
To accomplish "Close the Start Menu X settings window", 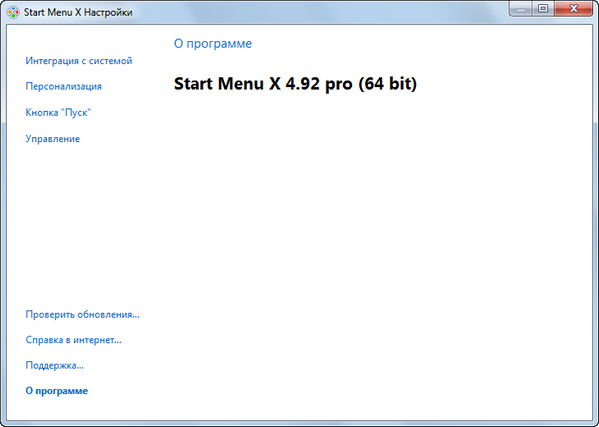I will point(573,8).
